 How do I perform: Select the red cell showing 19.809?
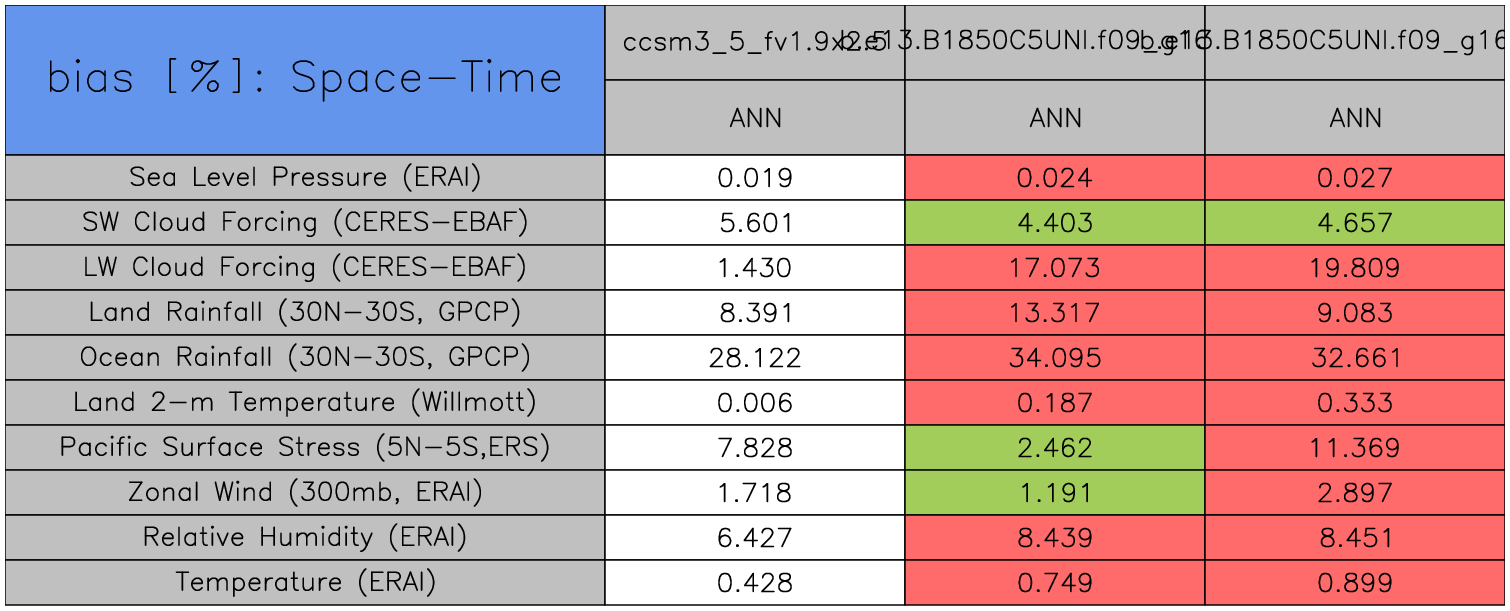1355,268
